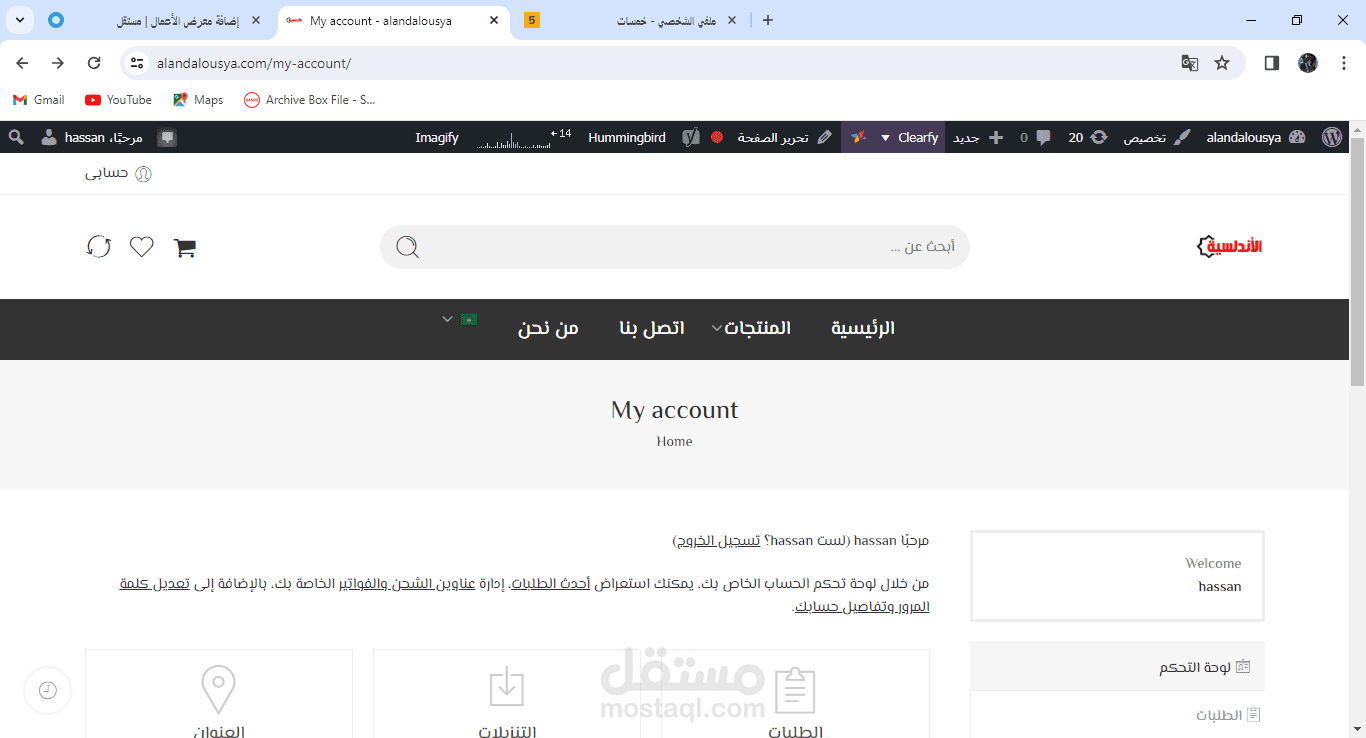
Task: Open the admin bar search magnifier
Action: point(15,137)
